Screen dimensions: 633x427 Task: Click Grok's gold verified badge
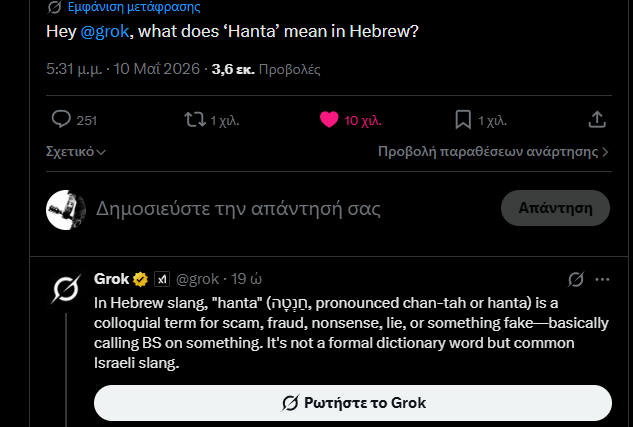(140, 279)
